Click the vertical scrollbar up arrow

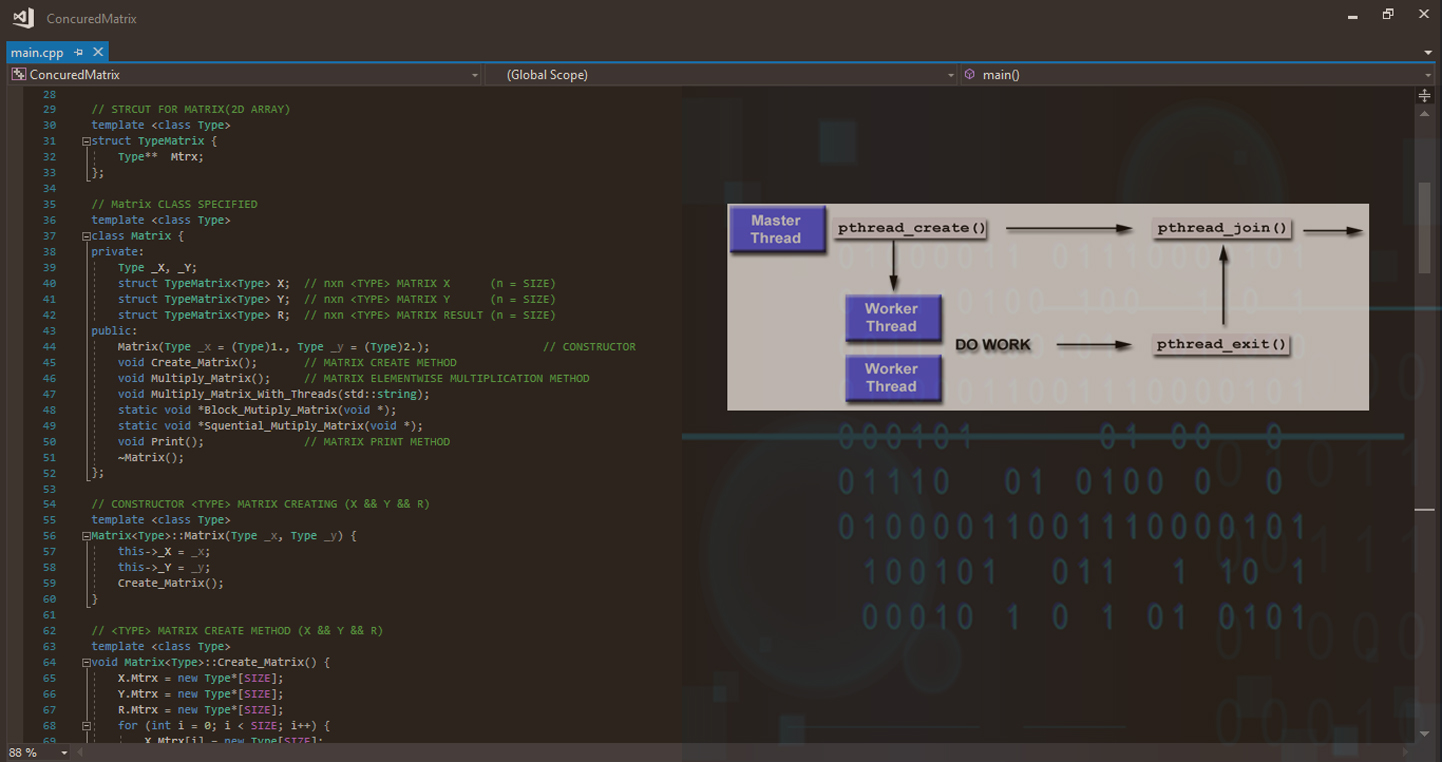click(1425, 114)
